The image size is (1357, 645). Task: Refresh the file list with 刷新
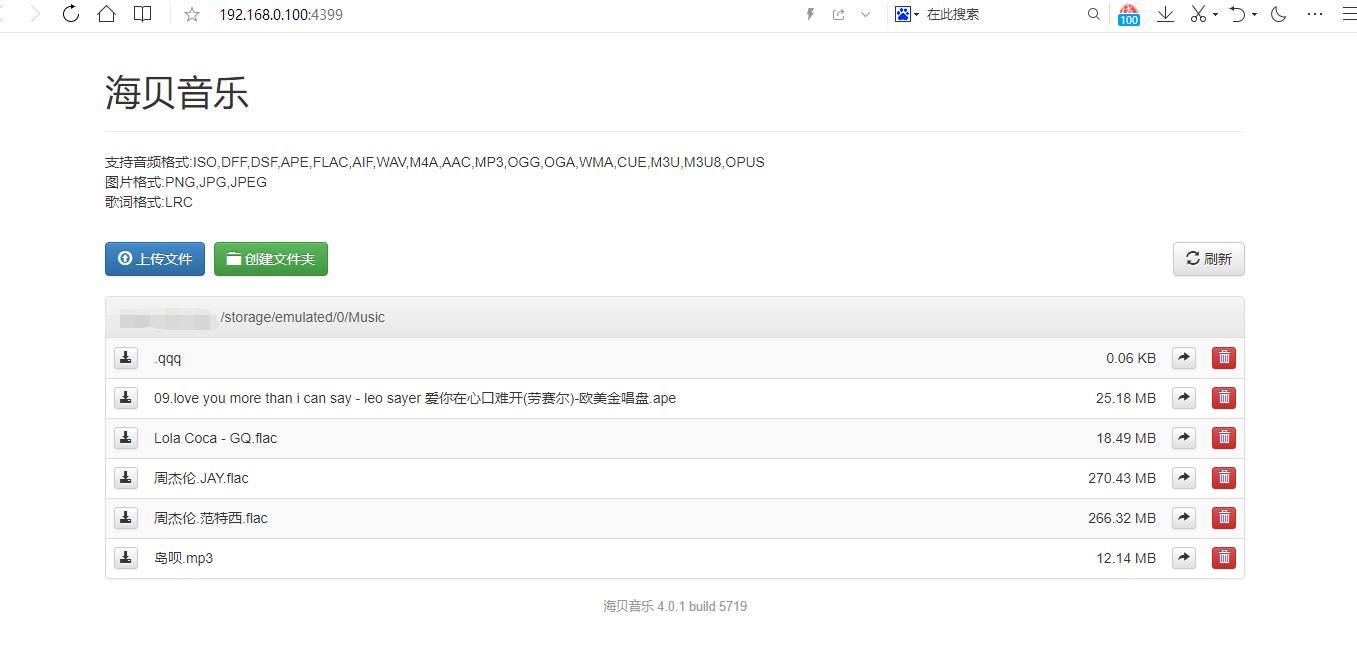[1208, 258]
